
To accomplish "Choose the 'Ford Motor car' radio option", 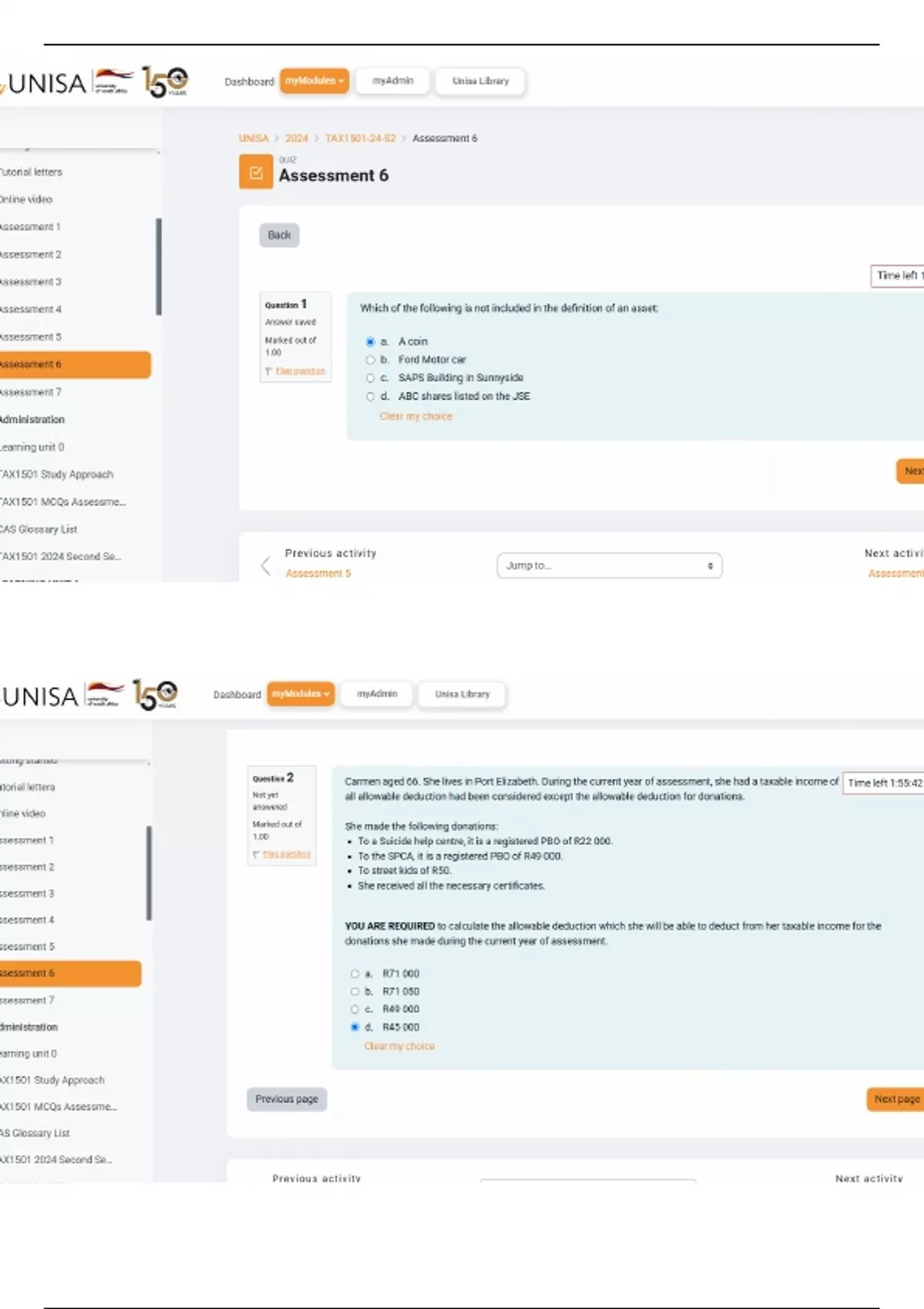I will point(370,360).
